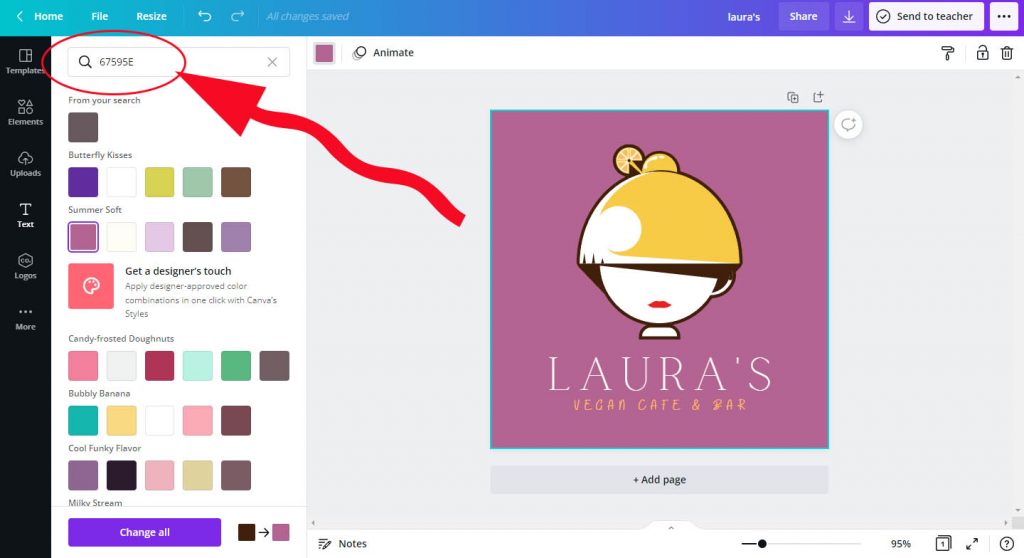
Task: Click the 95% zoom level
Action: pyautogui.click(x=901, y=544)
